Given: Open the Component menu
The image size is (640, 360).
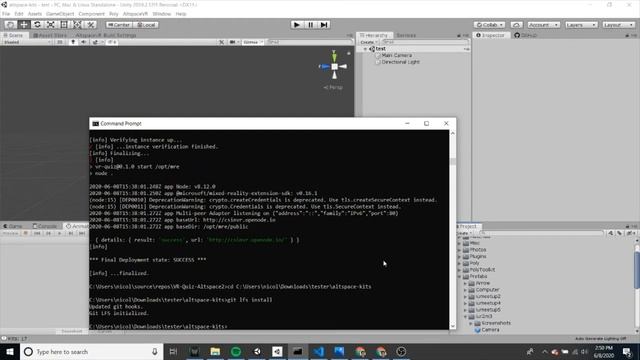Looking at the screenshot, I should (x=91, y=14).
